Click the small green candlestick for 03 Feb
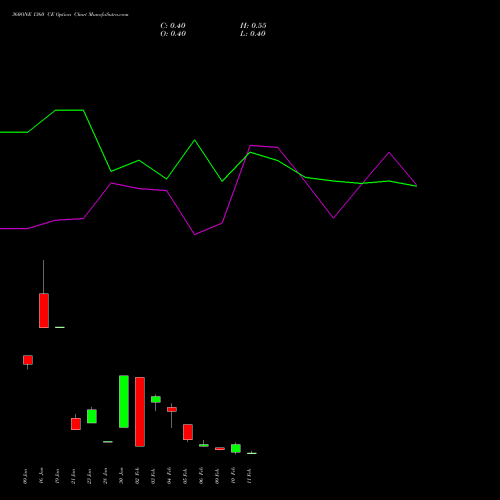 [156, 399]
